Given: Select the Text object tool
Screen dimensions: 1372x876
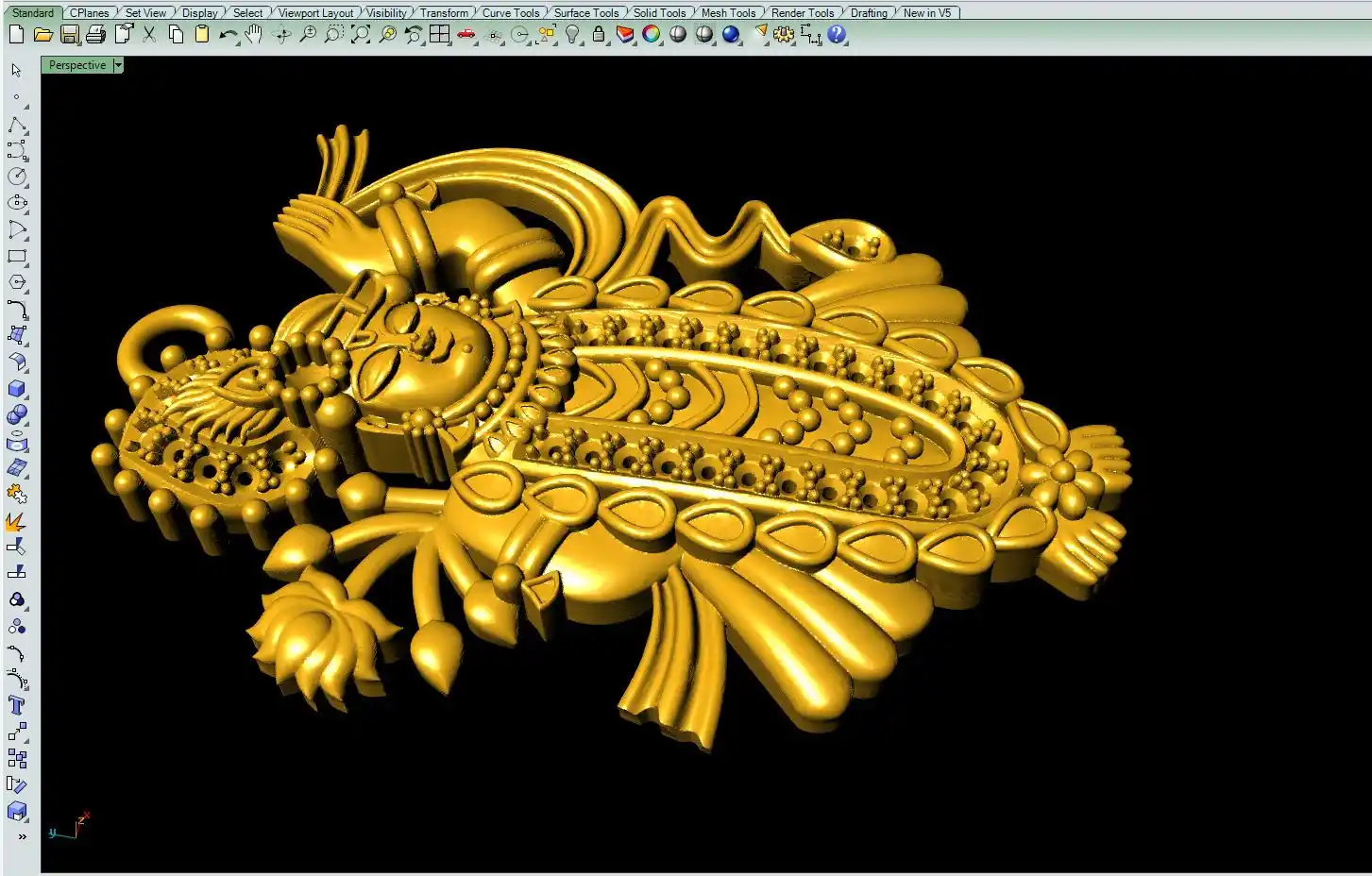Looking at the screenshot, I should (x=17, y=705).
